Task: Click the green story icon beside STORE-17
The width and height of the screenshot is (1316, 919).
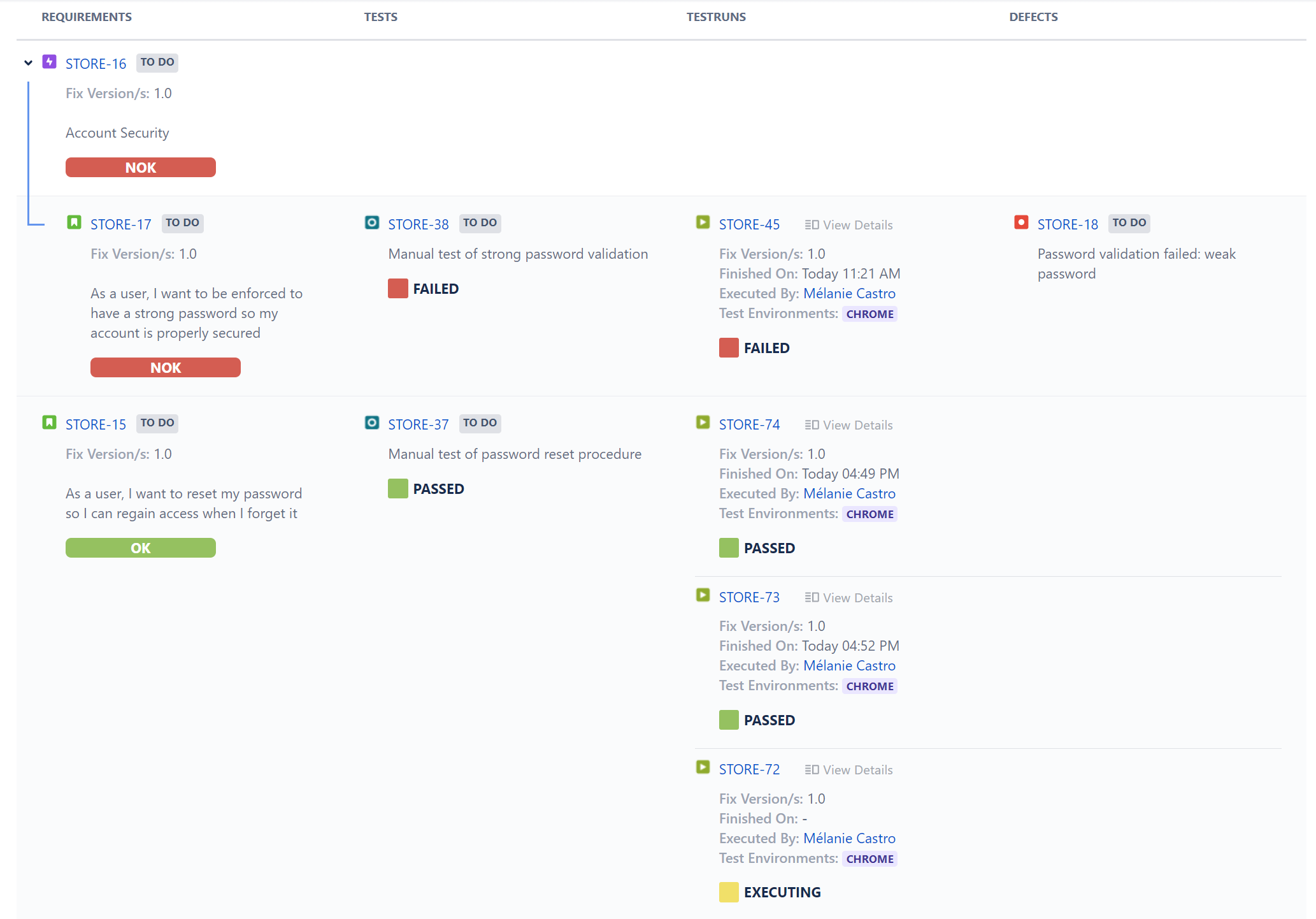Action: 74,222
